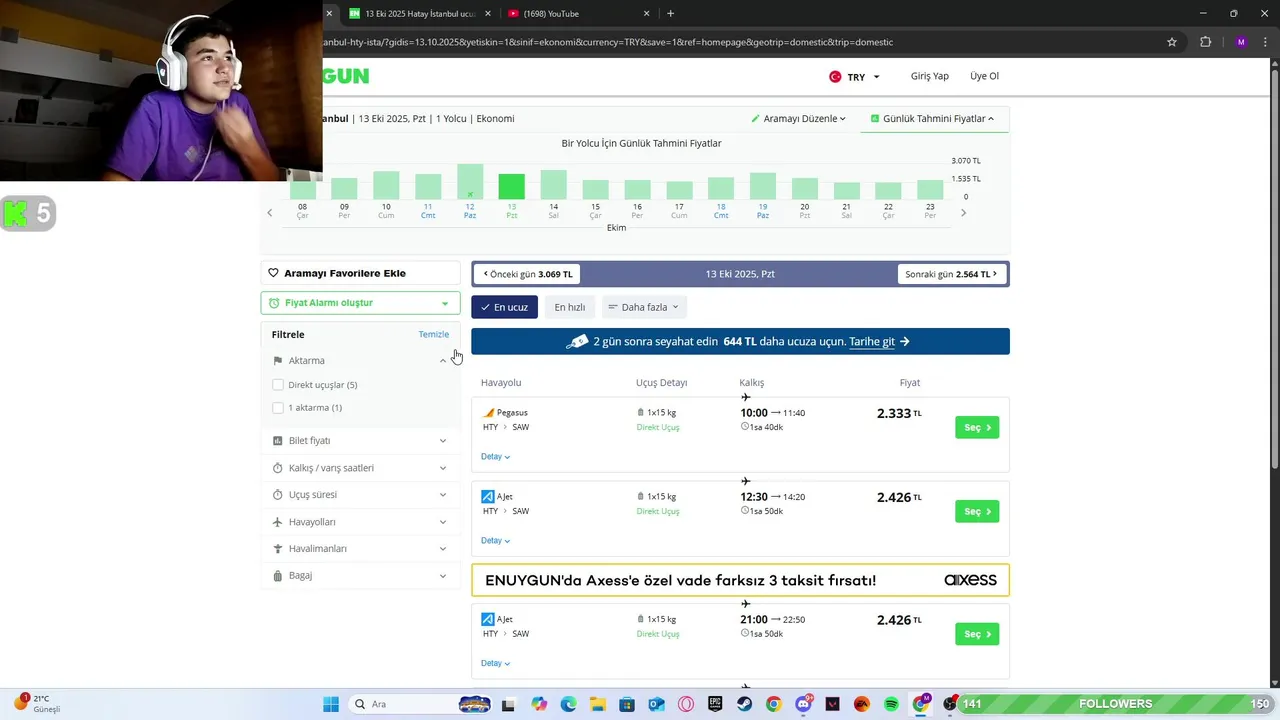Screen dimensions: 1280x720
Task: Click the pencil icon on Aramayı Düzenle
Action: tap(756, 119)
